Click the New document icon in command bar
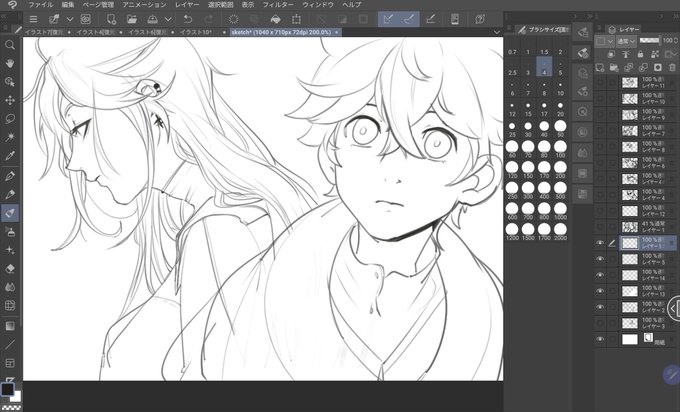This screenshot has height=412, width=680. [x=111, y=19]
